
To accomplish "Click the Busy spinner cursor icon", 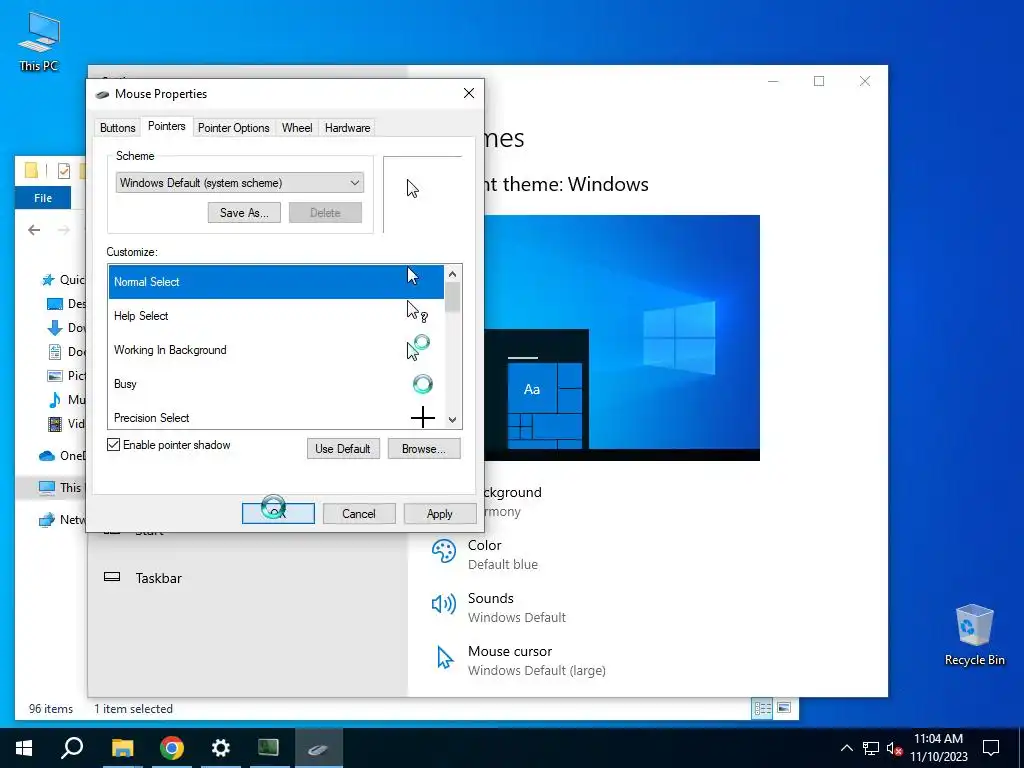I will (423, 384).
